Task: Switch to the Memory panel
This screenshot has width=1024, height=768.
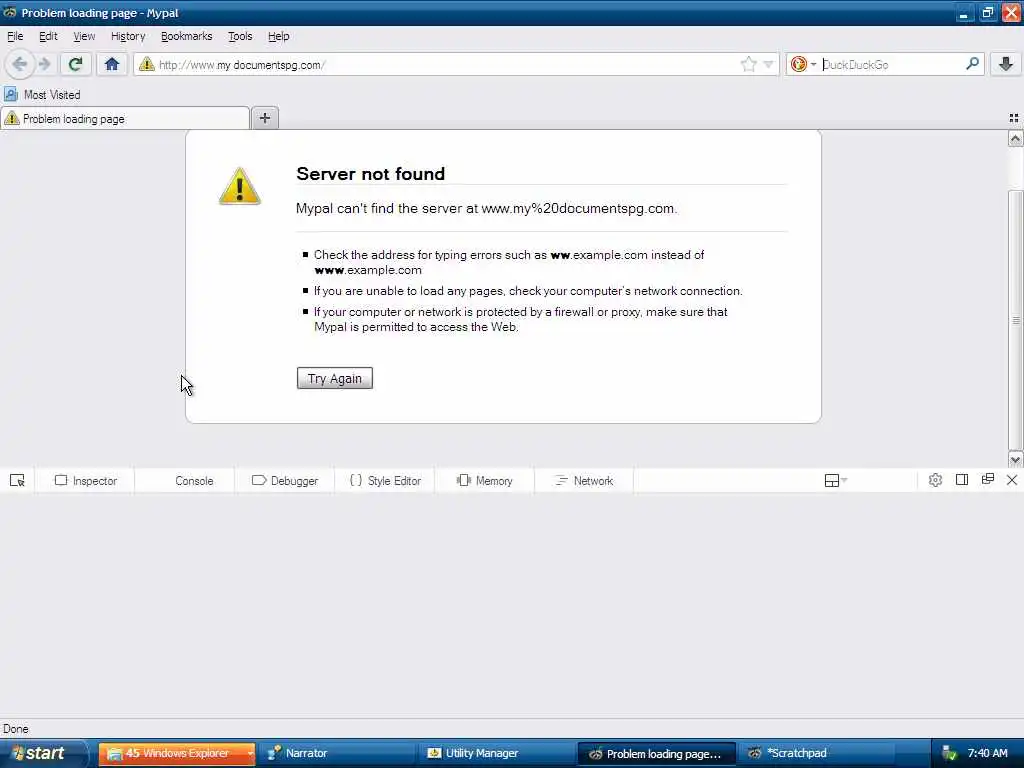Action: 485,481
